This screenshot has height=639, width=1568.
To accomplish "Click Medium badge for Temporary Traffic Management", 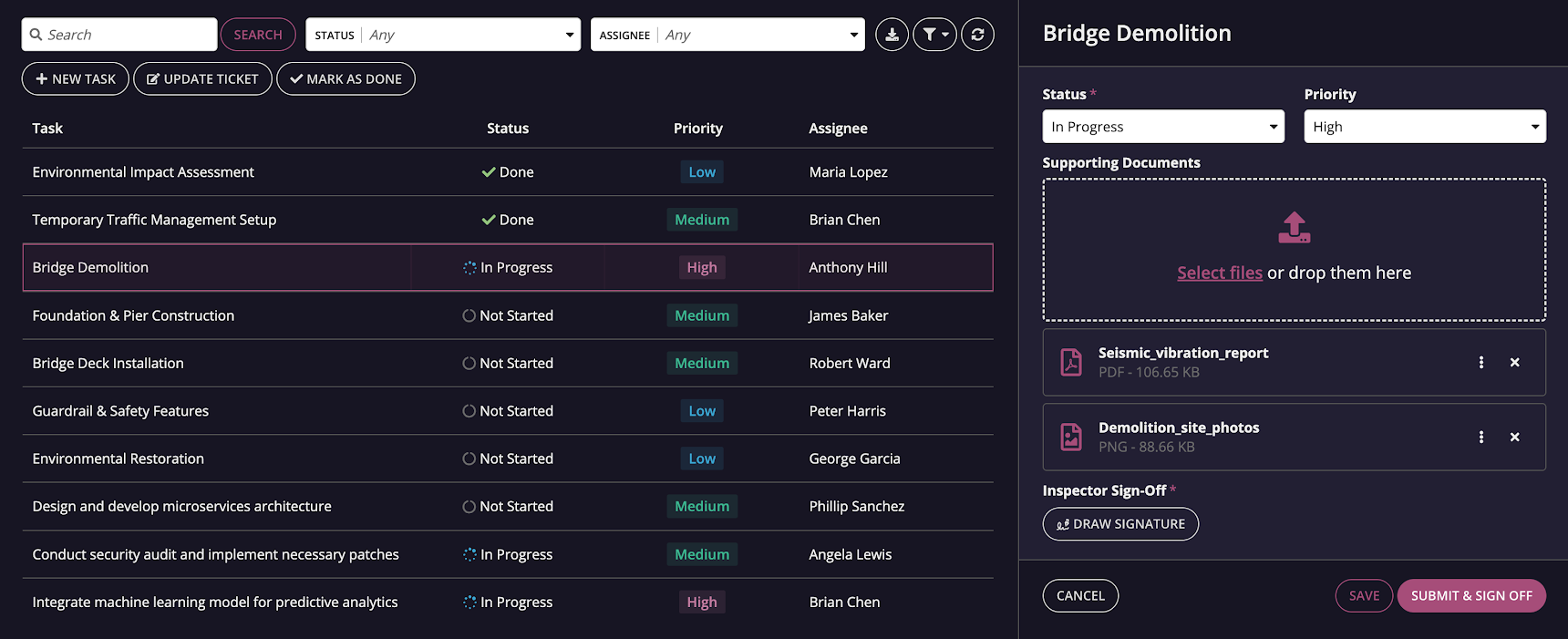I will coord(702,220).
